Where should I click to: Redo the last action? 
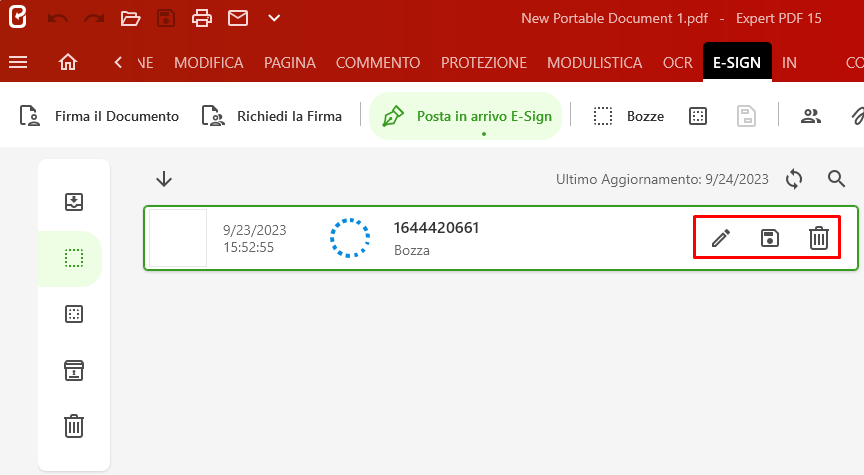click(x=94, y=18)
